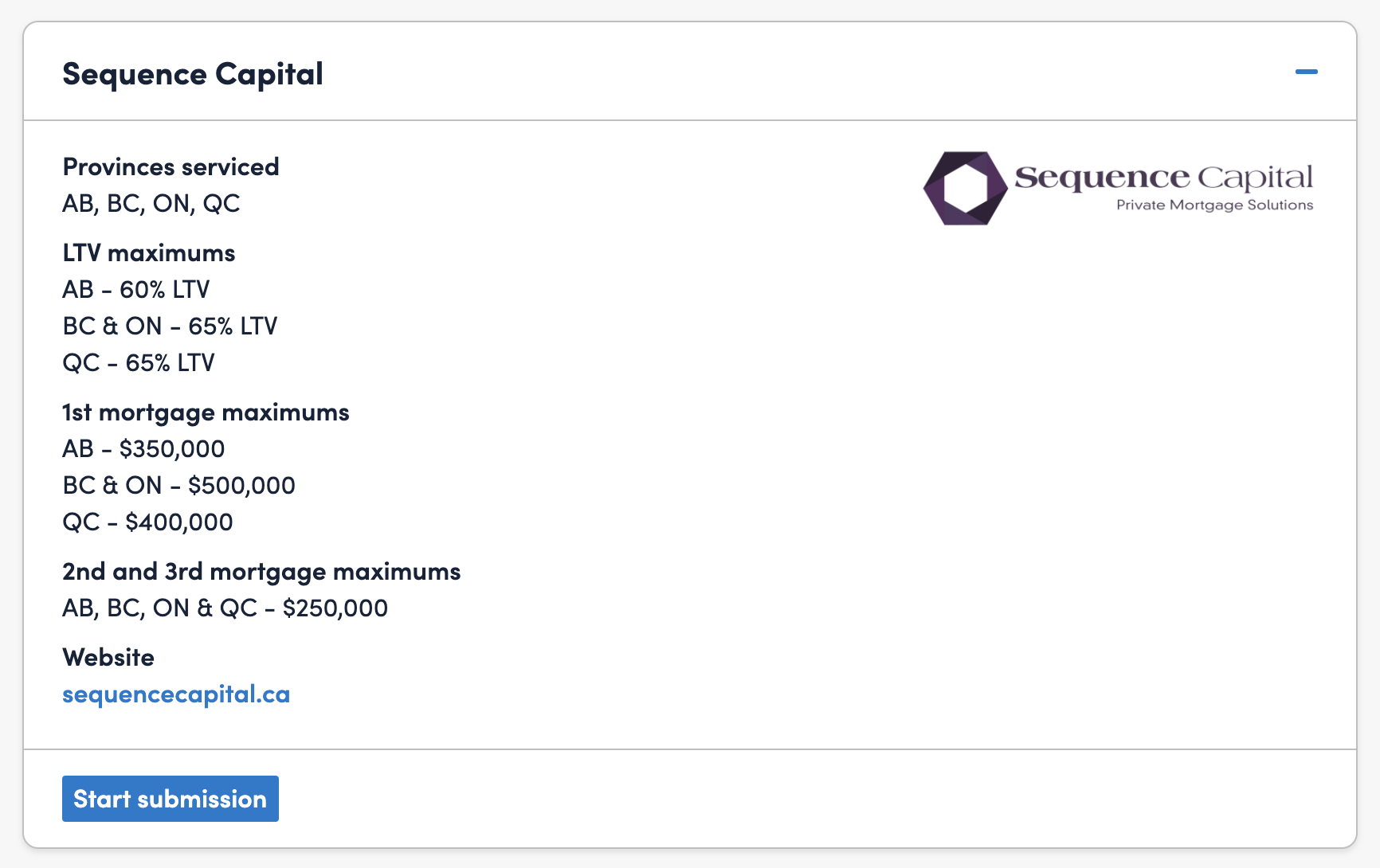Open the sequencecapital.ca website link
1380x868 pixels.
[176, 694]
